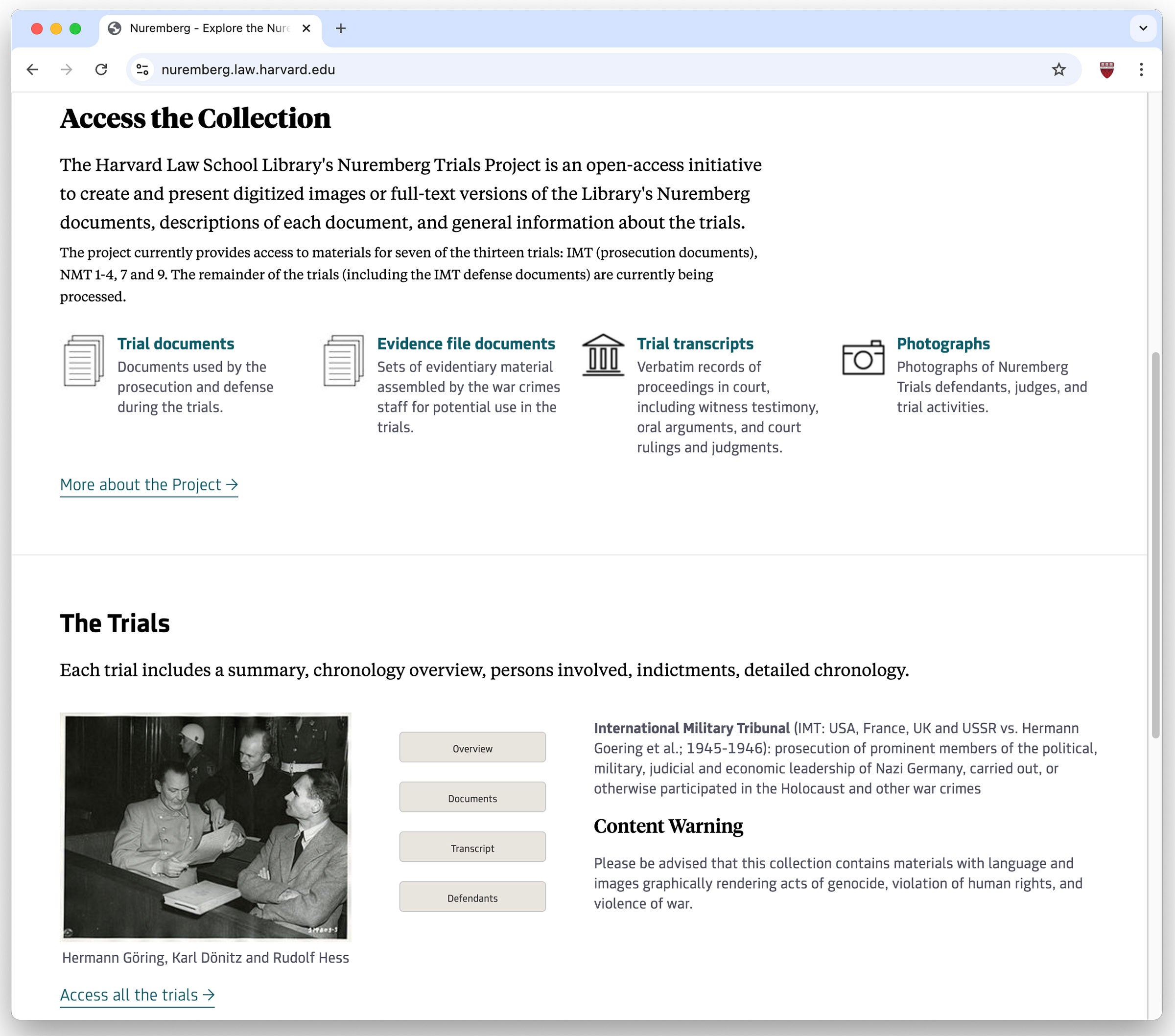Click the Trial documents pages icon
The width and height of the screenshot is (1175, 1036).
84,360
